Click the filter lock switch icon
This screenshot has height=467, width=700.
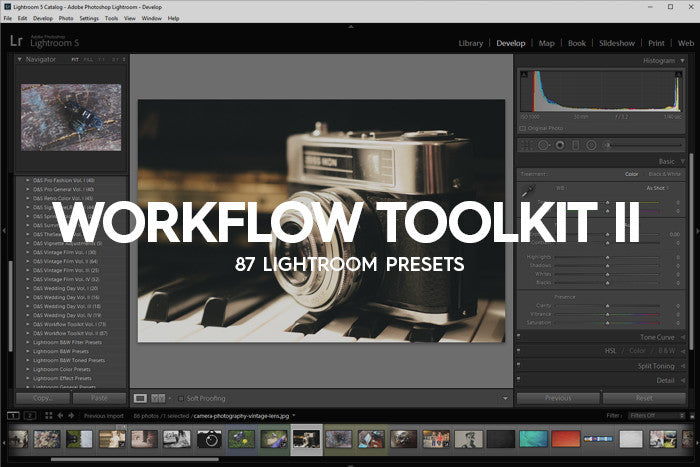pyautogui.click(x=692, y=416)
